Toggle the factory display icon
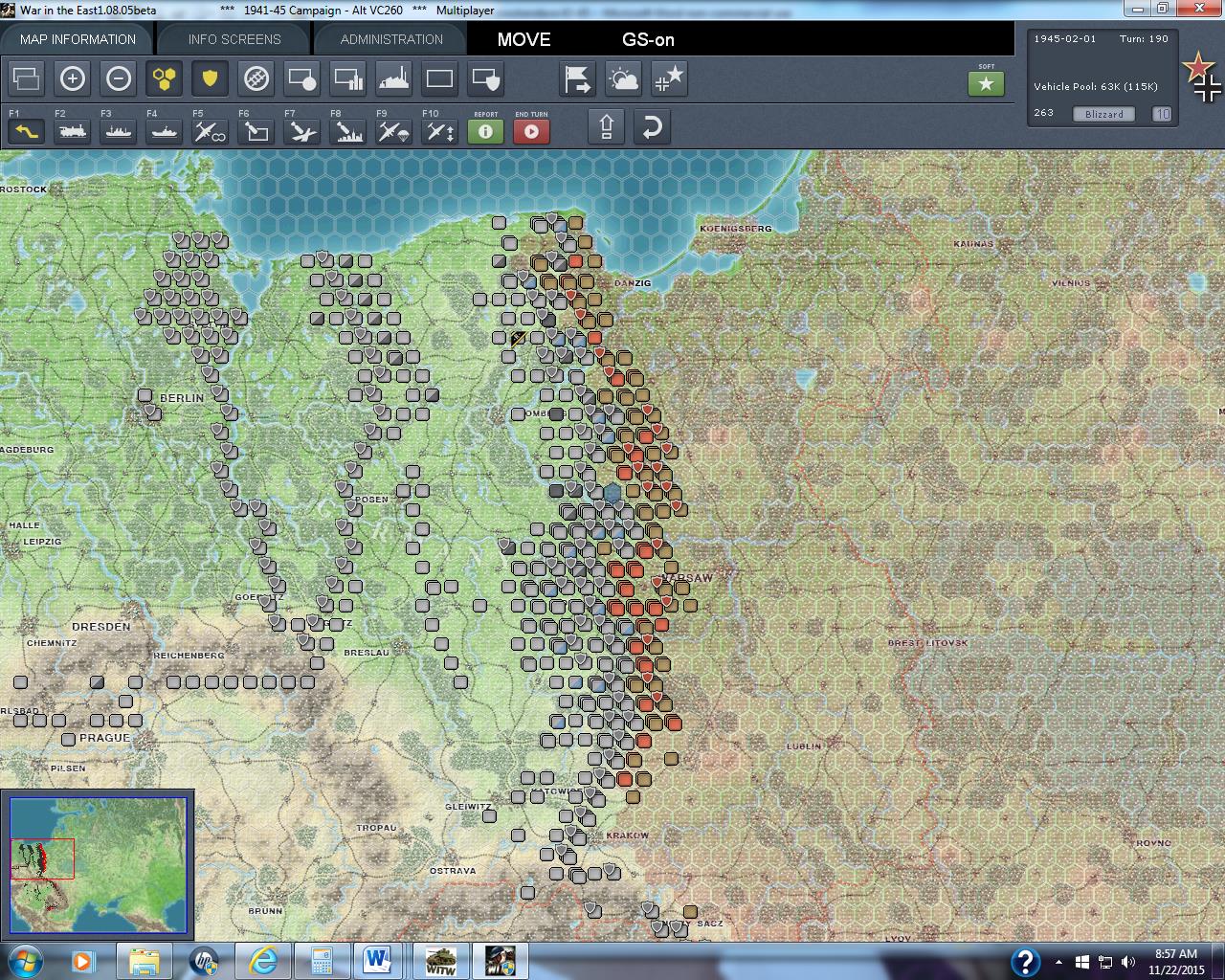The height and width of the screenshot is (980, 1225). click(x=393, y=78)
